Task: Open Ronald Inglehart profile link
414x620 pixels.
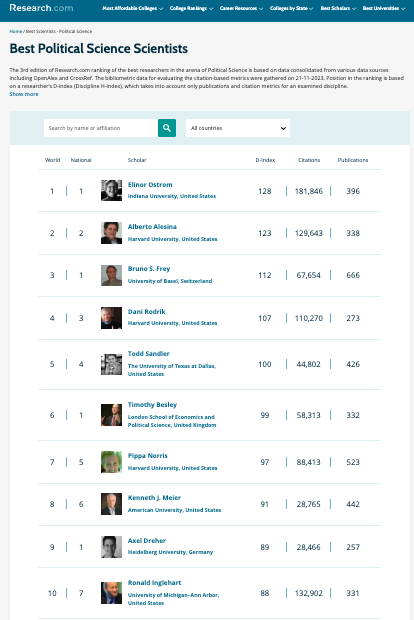Action: [x=155, y=582]
